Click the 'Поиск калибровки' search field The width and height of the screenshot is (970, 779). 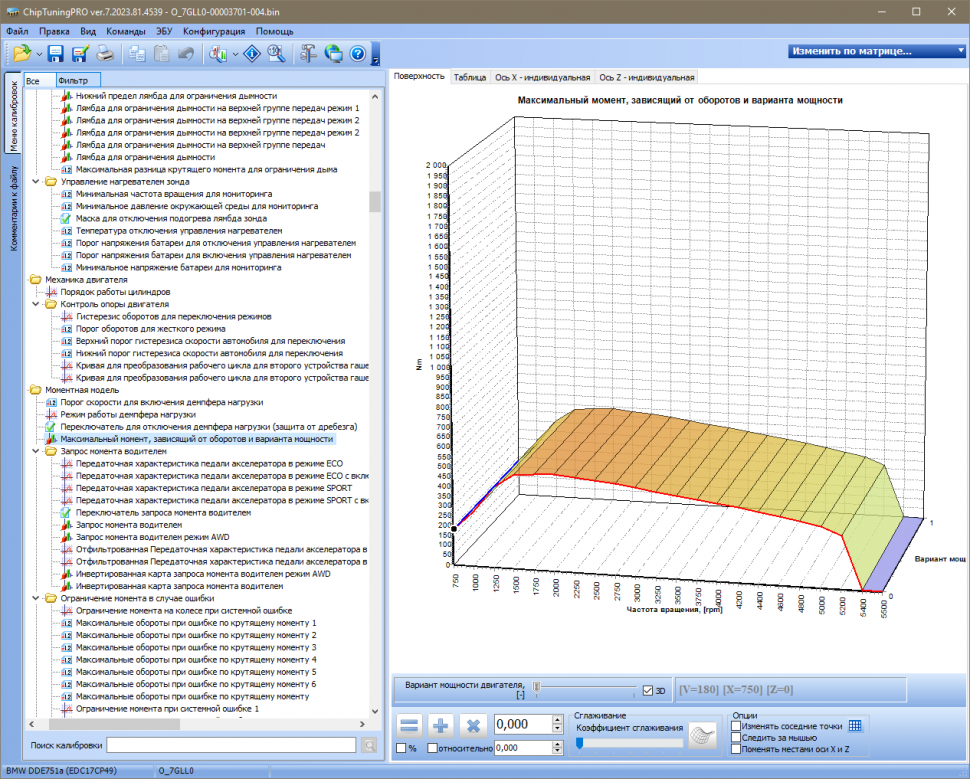(x=231, y=745)
